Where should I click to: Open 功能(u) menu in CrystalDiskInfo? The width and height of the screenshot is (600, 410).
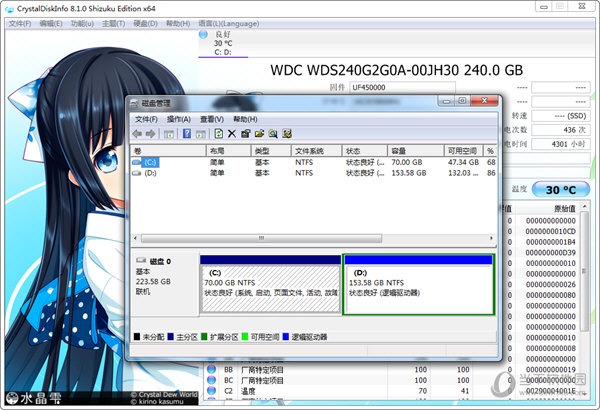[x=83, y=24]
